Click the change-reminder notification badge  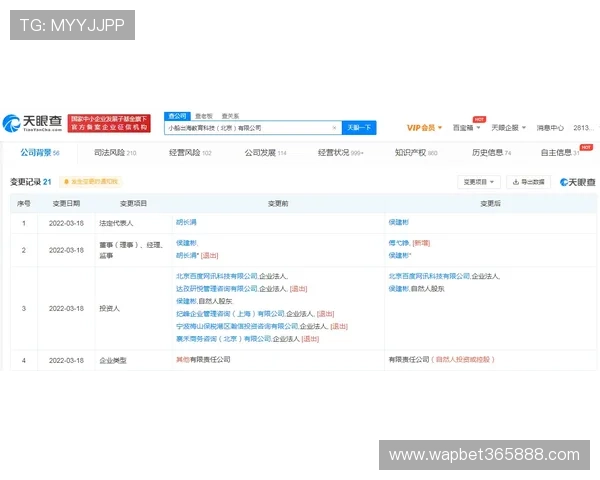[91, 182]
